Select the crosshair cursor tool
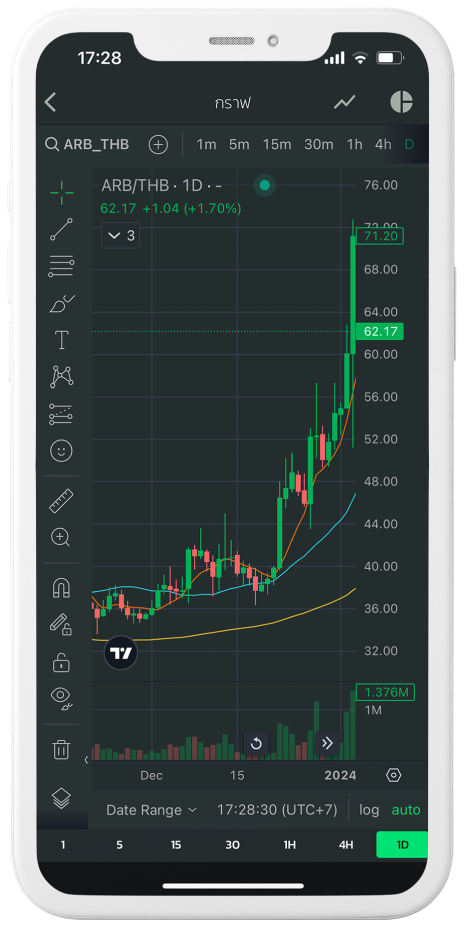 (x=61, y=192)
